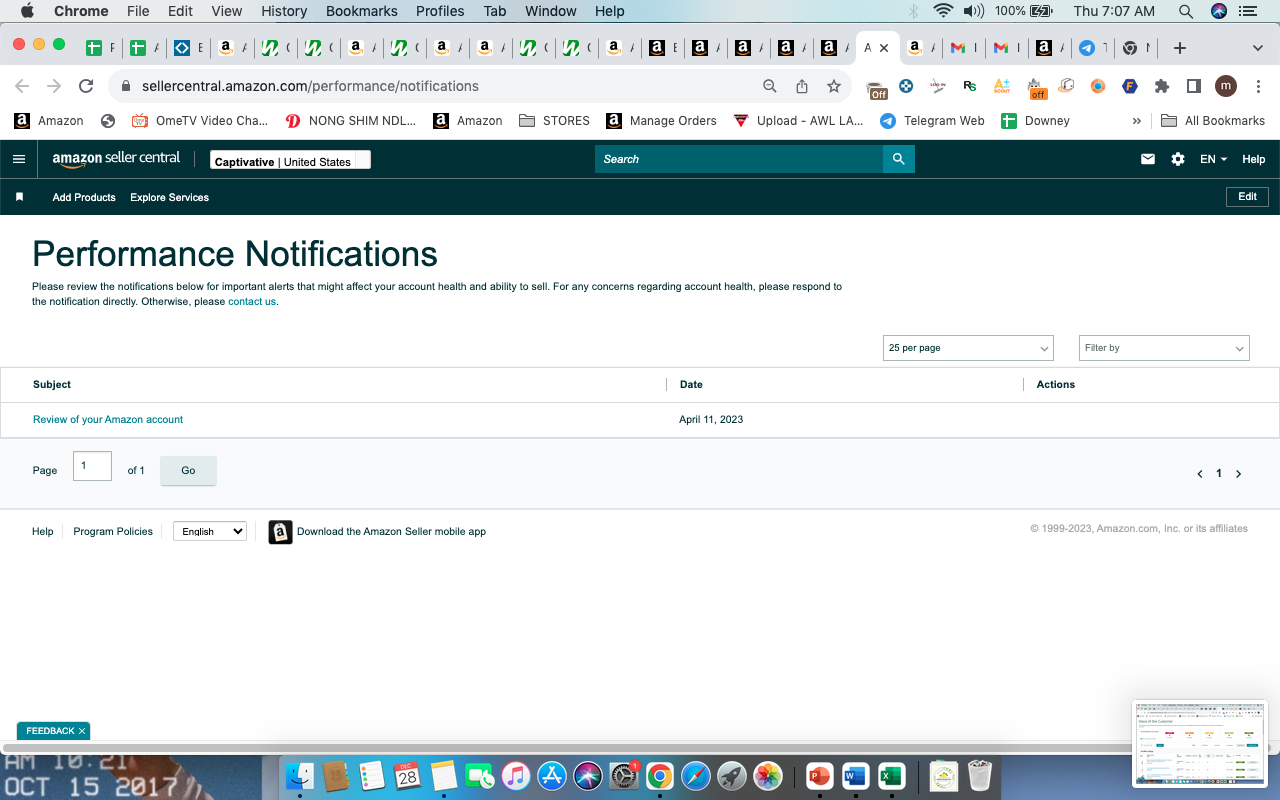Viewport: 1280px width, 800px height.
Task: Click the Edit button in the header
Action: pyautogui.click(x=1248, y=197)
